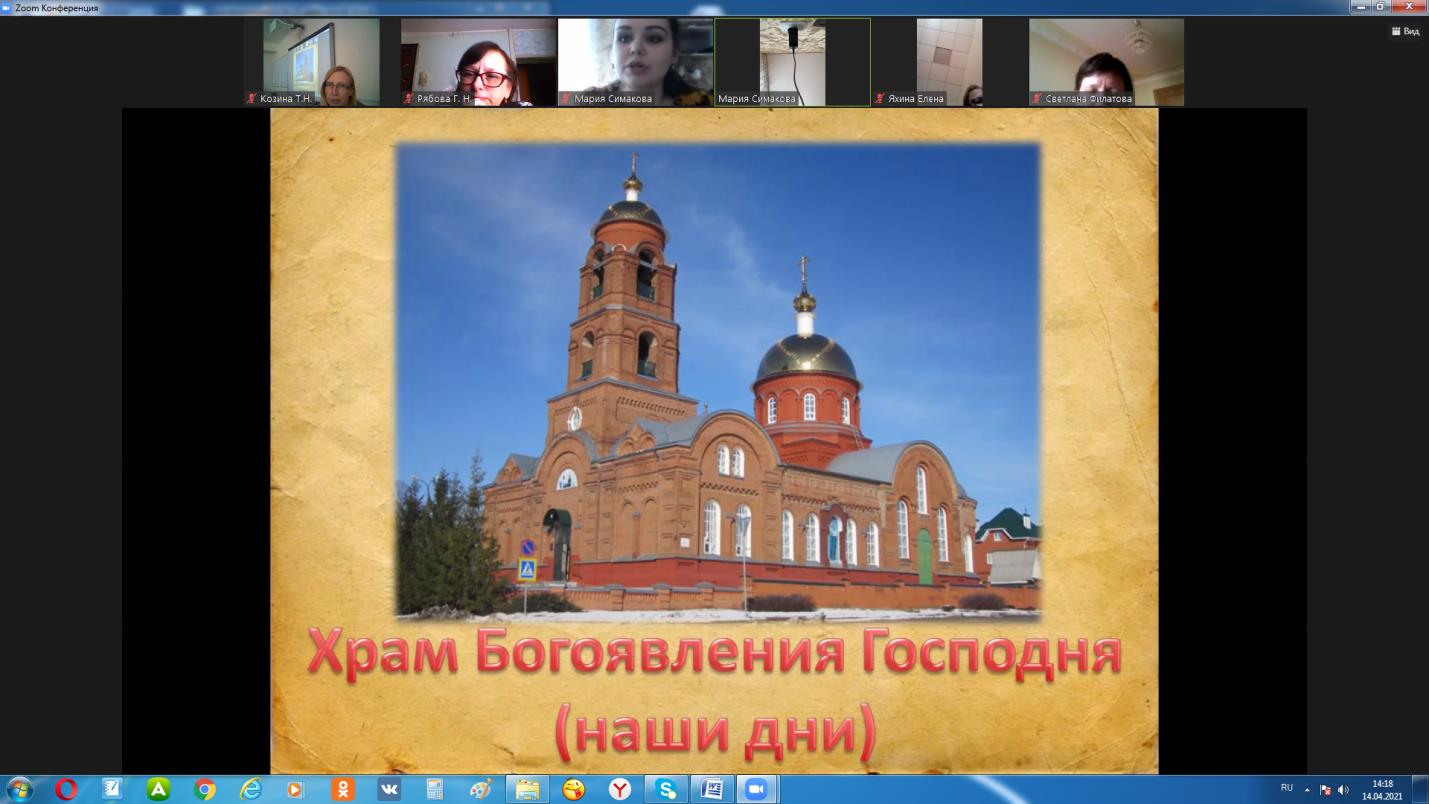This screenshot has height=804, width=1429.
Task: Open Odnoklassniki orange taskbar icon
Action: [342, 789]
